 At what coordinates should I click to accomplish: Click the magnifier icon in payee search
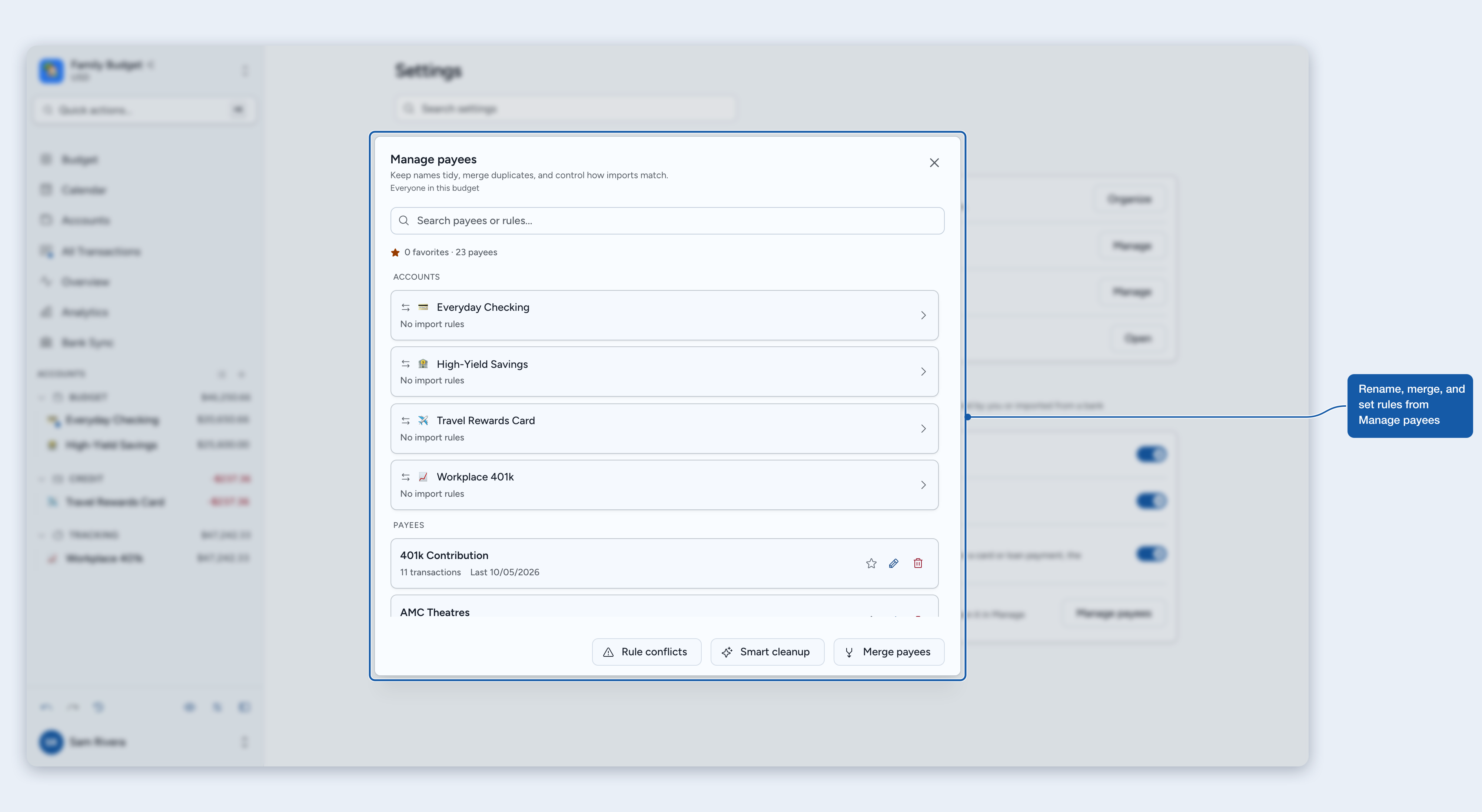(404, 221)
